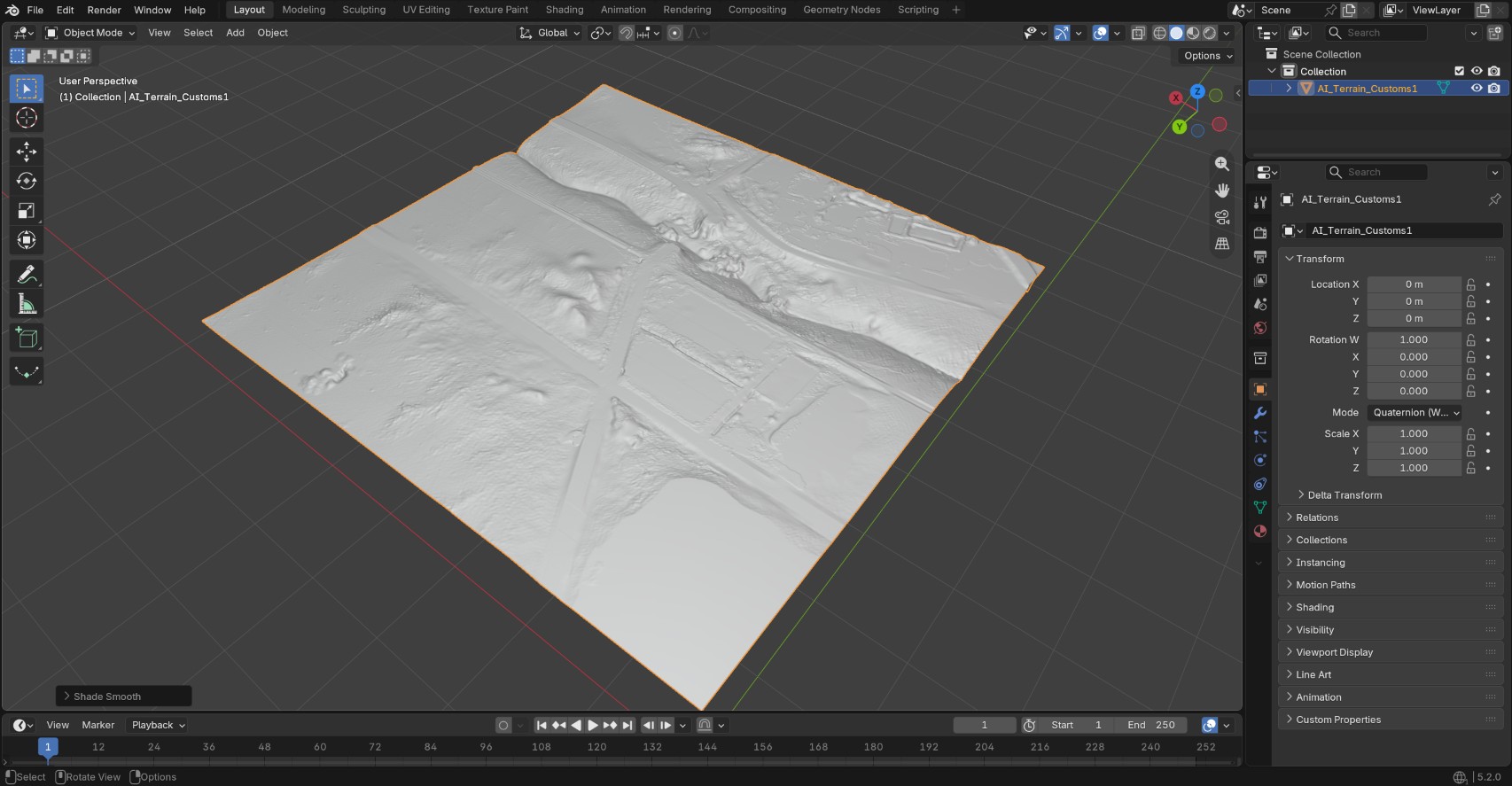Toggle Collection exclude checkbox in outliner
1512x786 pixels.
tap(1460, 71)
